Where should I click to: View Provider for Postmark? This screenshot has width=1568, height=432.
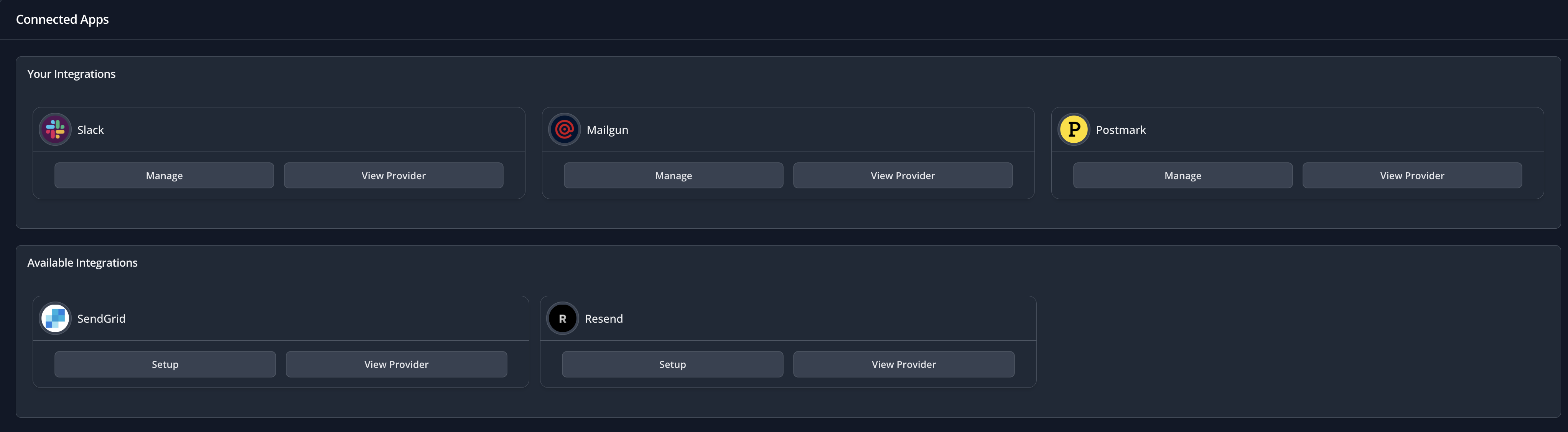coord(1412,175)
